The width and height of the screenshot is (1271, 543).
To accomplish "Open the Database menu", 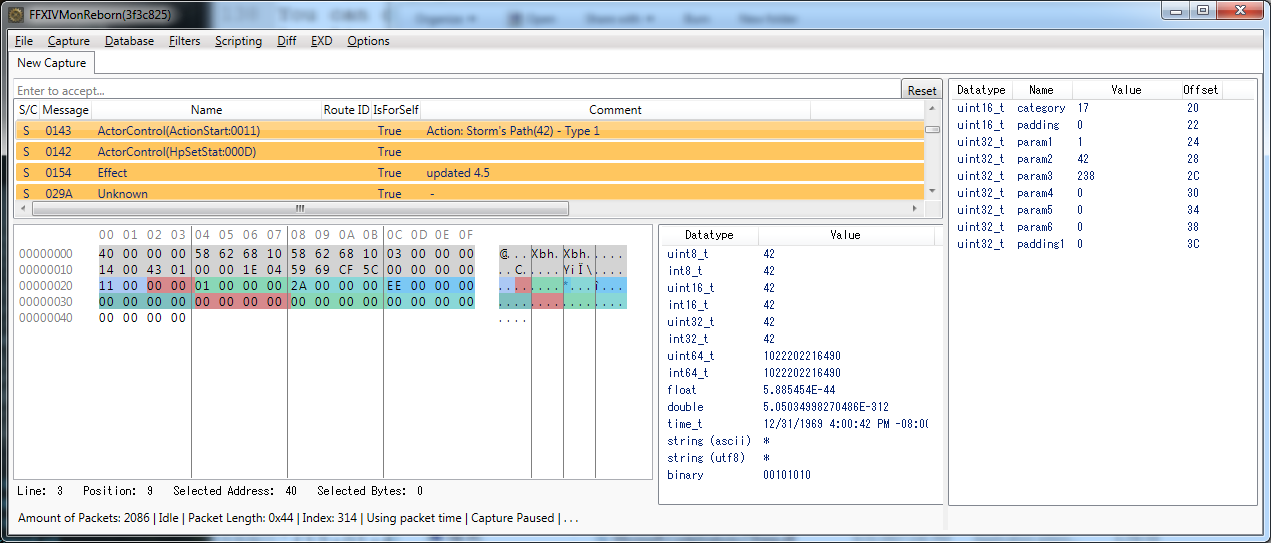I will point(130,41).
